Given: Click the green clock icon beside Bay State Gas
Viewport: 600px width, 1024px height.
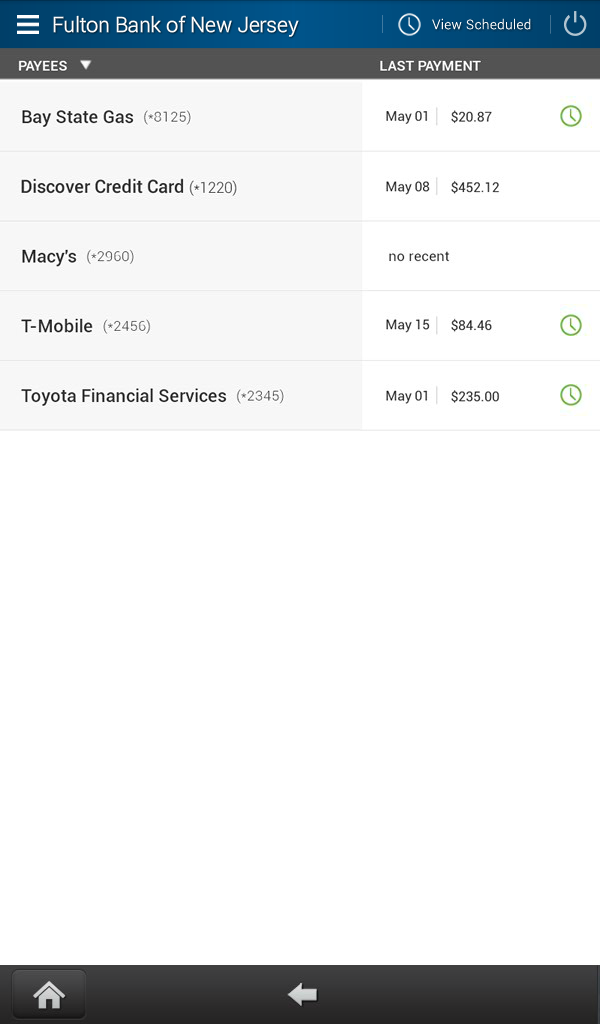Looking at the screenshot, I should click(x=571, y=116).
